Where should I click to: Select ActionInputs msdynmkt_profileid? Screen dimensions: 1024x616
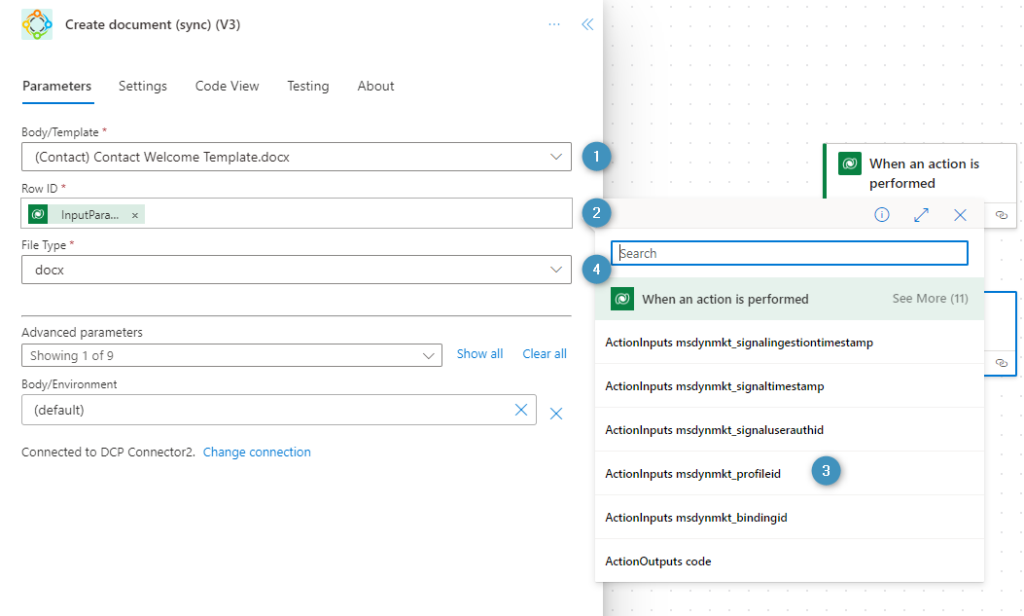coord(790,474)
